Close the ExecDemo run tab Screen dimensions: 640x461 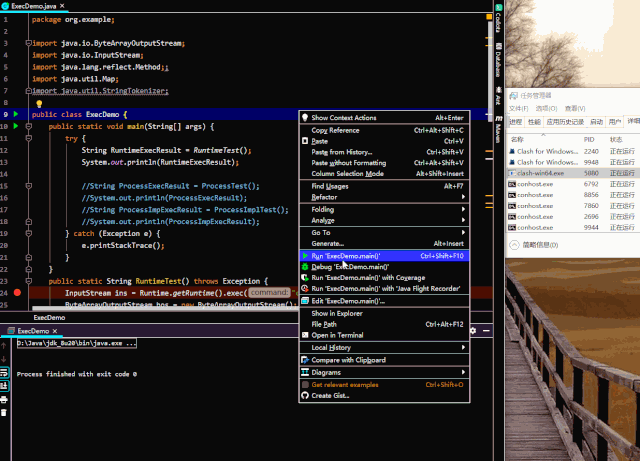[55, 331]
